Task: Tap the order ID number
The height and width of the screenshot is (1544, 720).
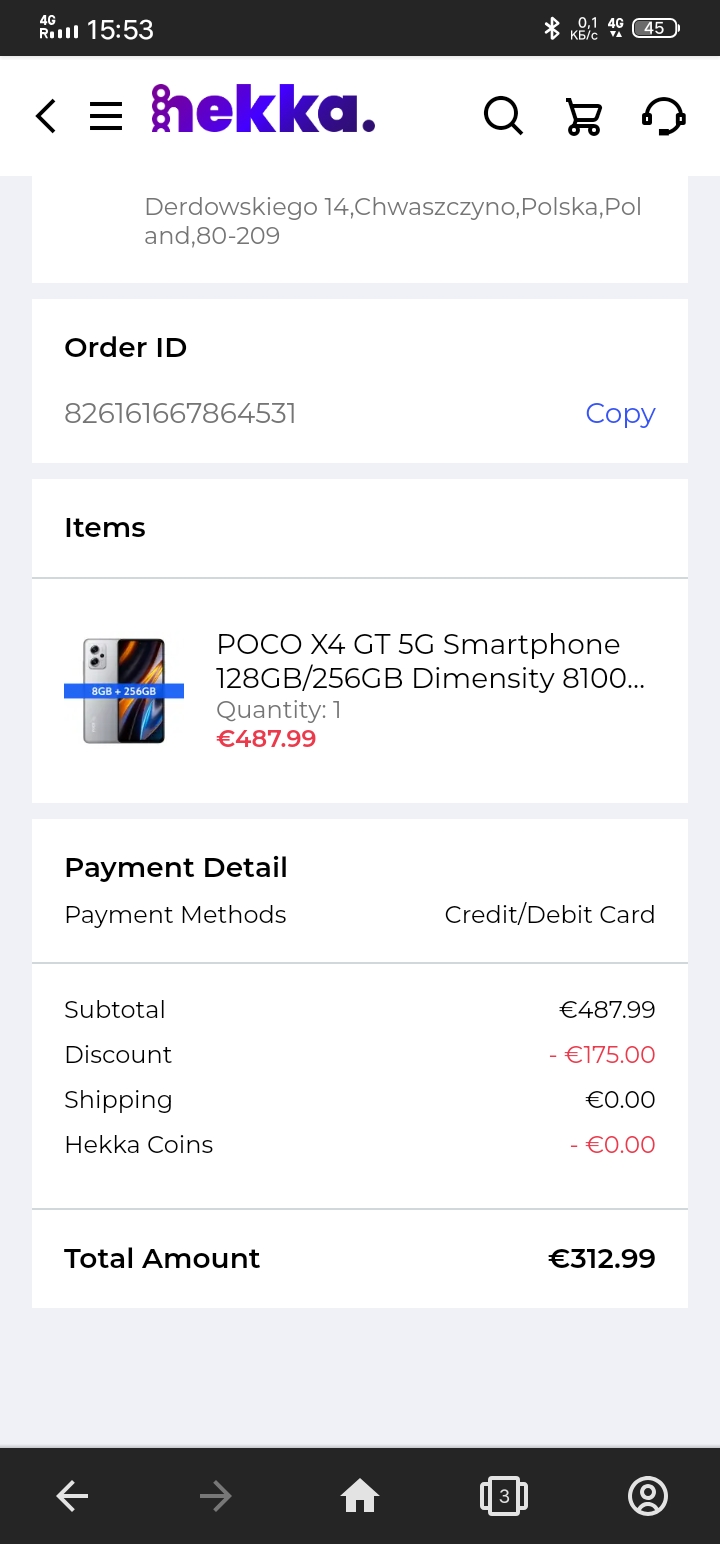Action: (x=180, y=414)
